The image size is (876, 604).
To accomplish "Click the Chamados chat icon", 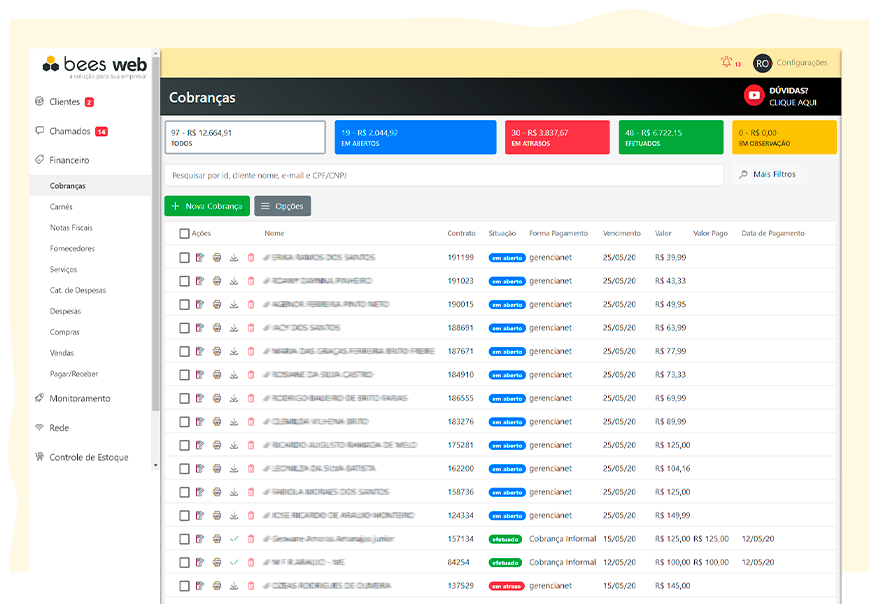I will (x=39, y=130).
